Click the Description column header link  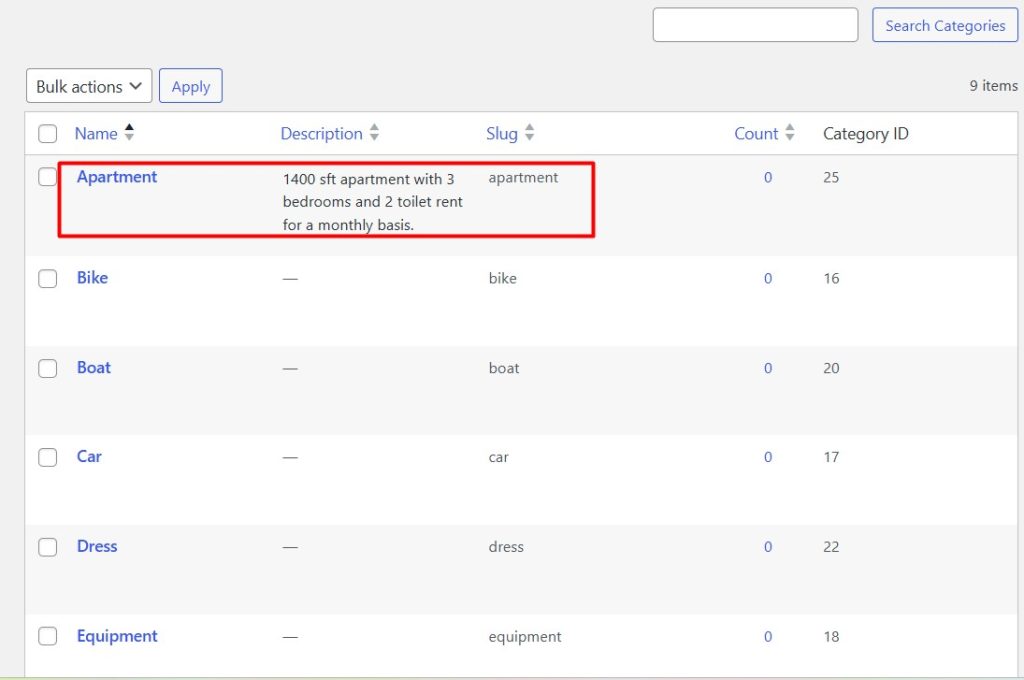click(321, 133)
